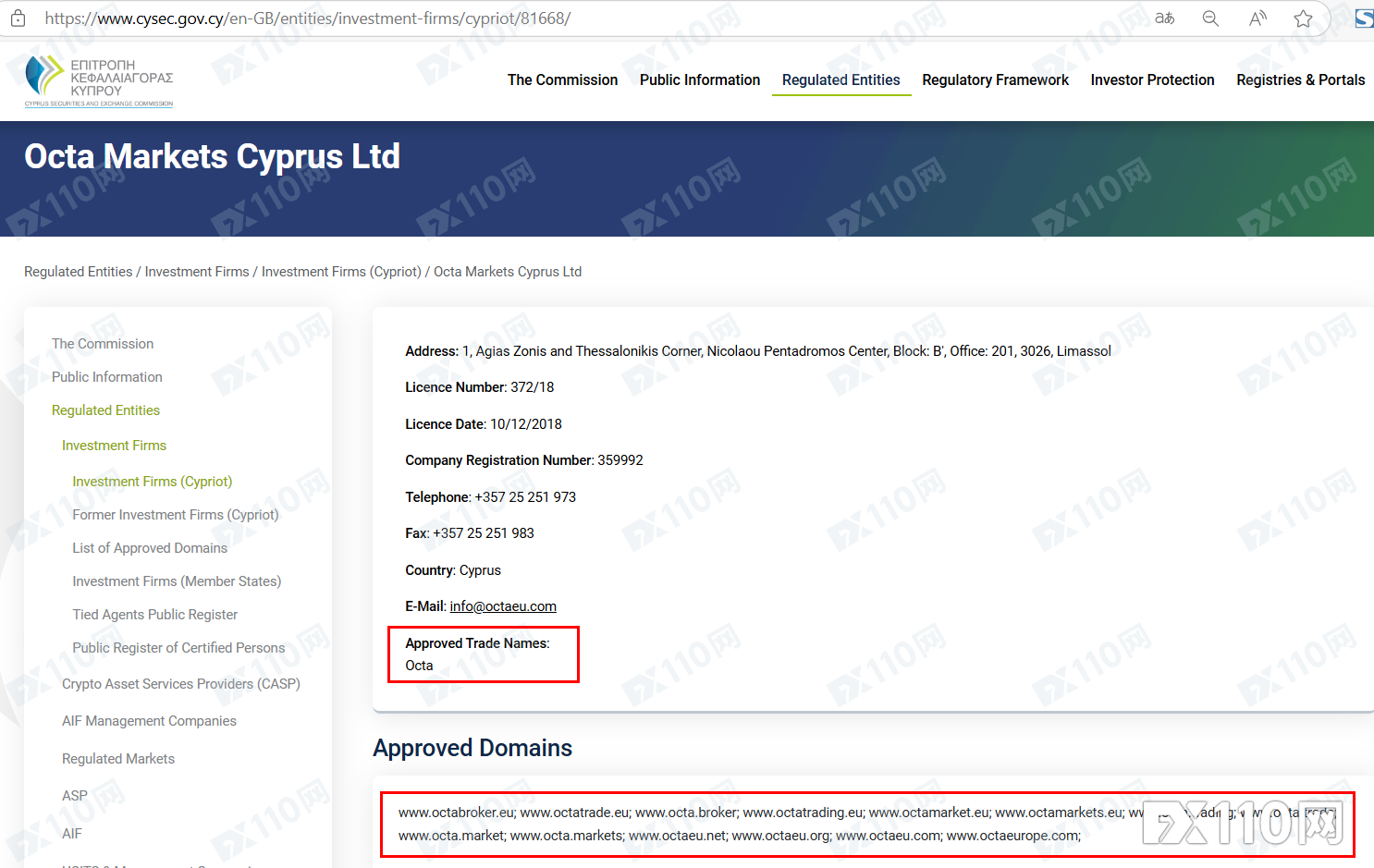Open Registries & Portals top menu
The width and height of the screenshot is (1374, 868).
point(1301,80)
